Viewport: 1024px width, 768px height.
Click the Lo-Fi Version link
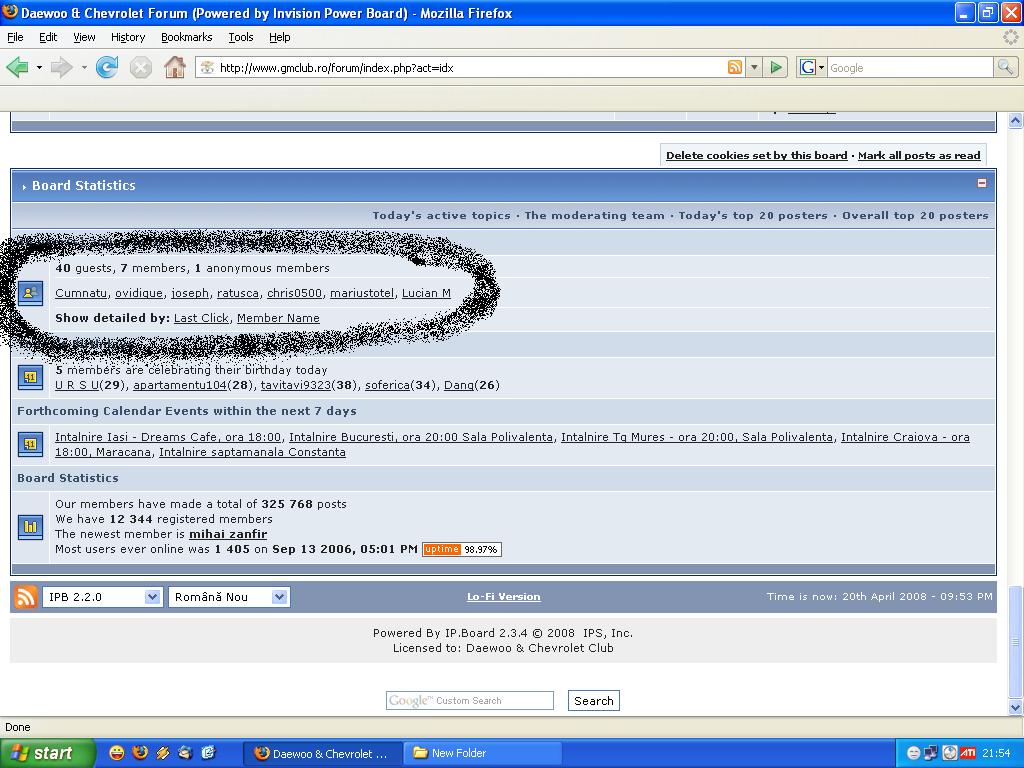(x=504, y=597)
